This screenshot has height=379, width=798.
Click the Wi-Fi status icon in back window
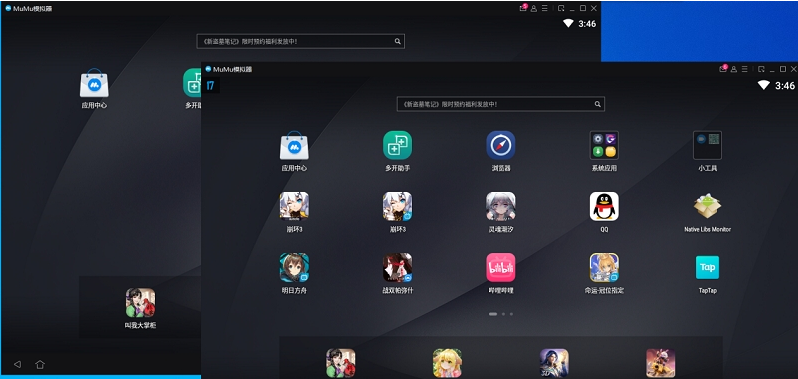click(x=568, y=23)
